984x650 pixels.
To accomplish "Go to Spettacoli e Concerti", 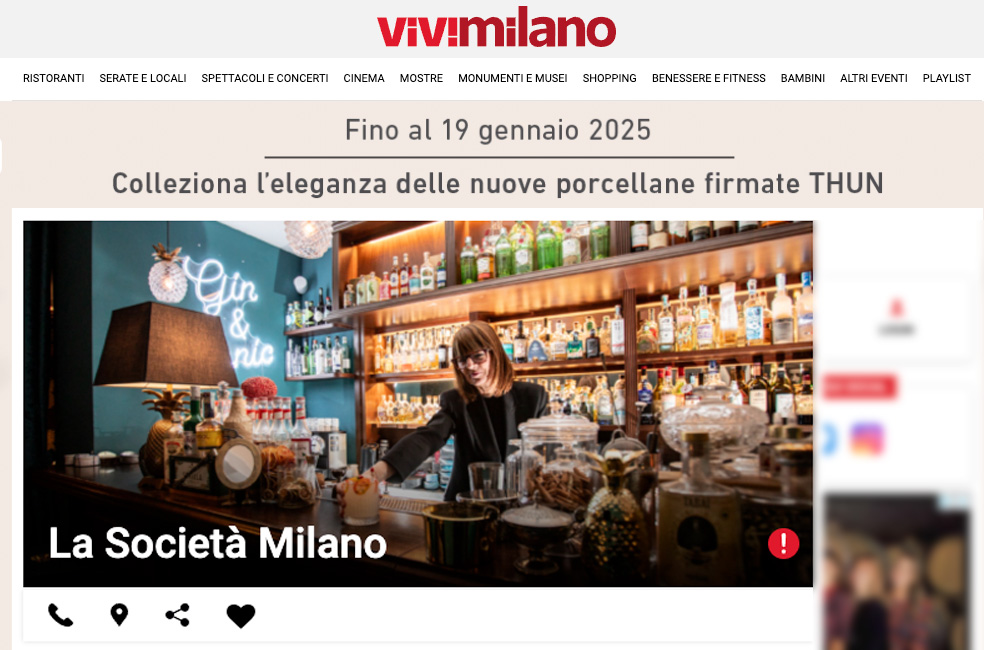I will 265,78.
